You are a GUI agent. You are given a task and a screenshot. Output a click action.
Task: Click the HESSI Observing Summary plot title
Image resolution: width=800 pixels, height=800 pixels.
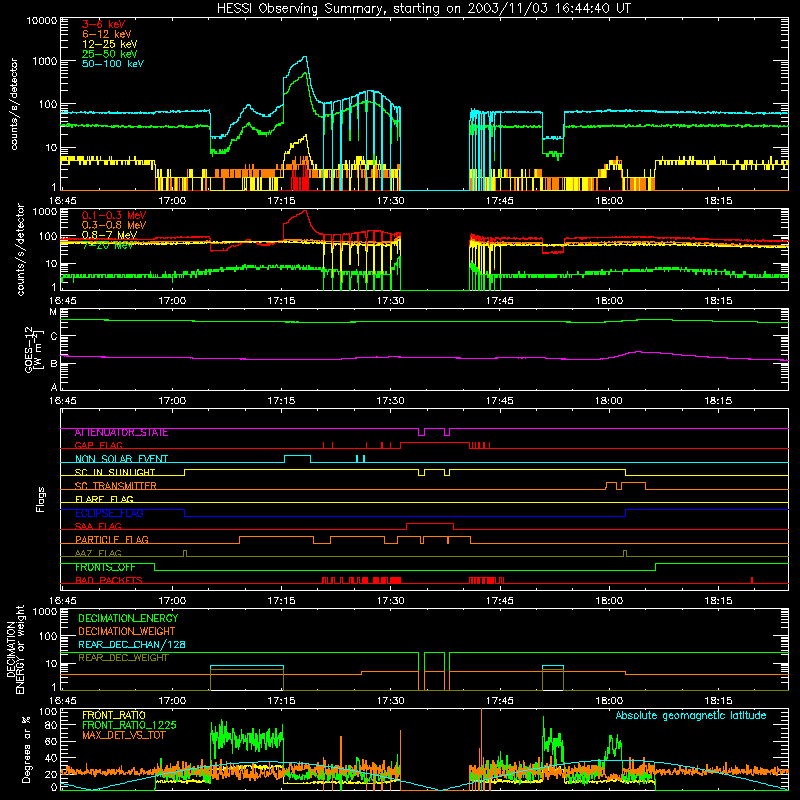coord(423,9)
